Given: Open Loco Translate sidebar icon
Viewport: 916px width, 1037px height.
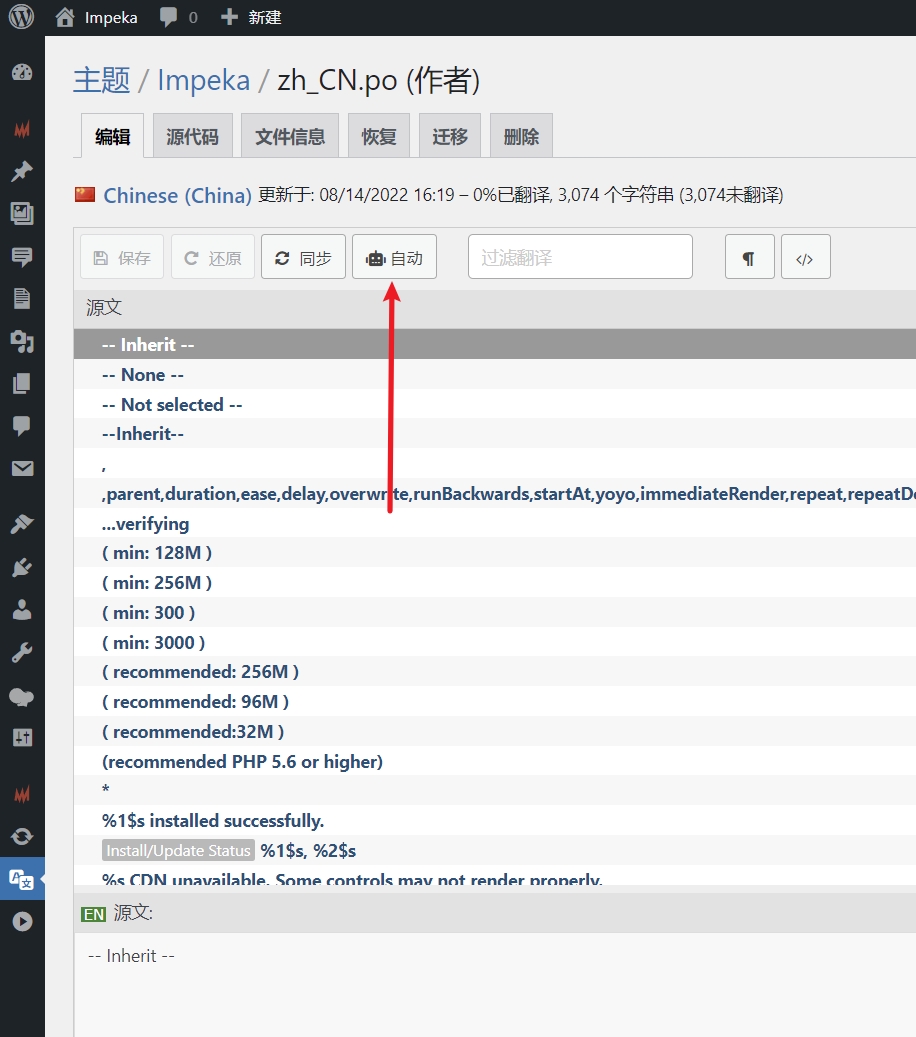Looking at the screenshot, I should (x=22, y=879).
